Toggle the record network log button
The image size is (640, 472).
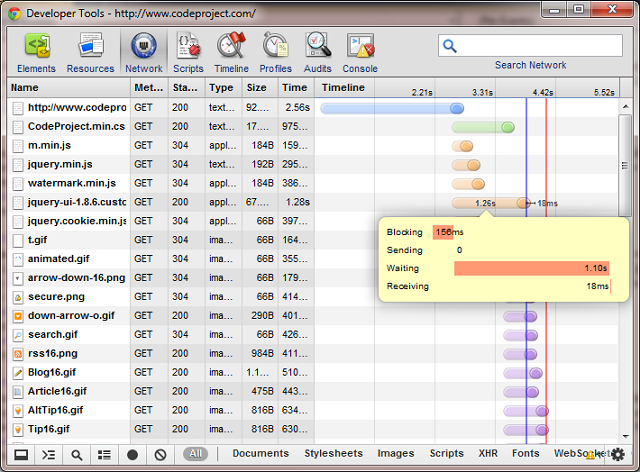(132, 454)
